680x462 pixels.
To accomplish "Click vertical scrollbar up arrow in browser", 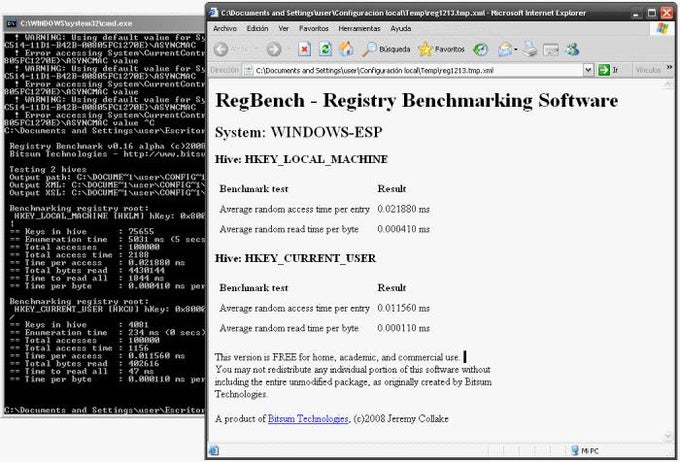I will (668, 85).
